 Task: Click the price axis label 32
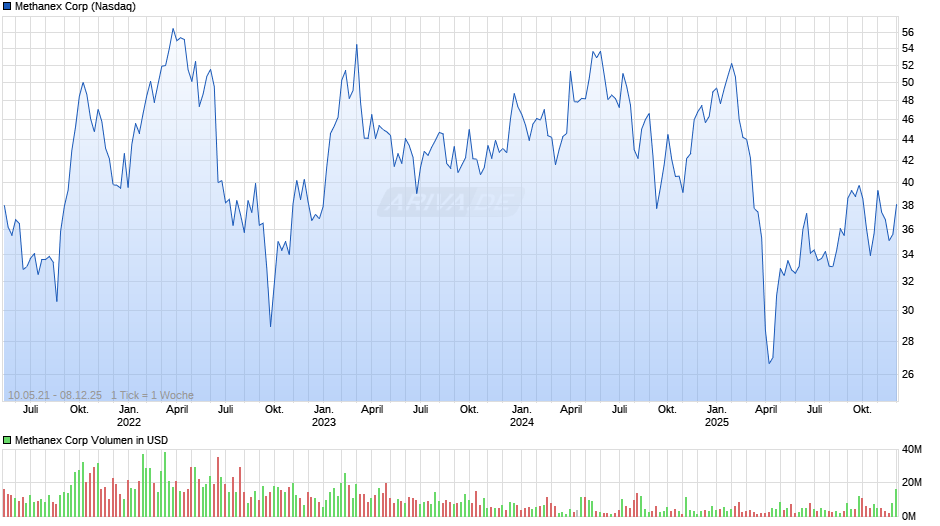[908, 282]
